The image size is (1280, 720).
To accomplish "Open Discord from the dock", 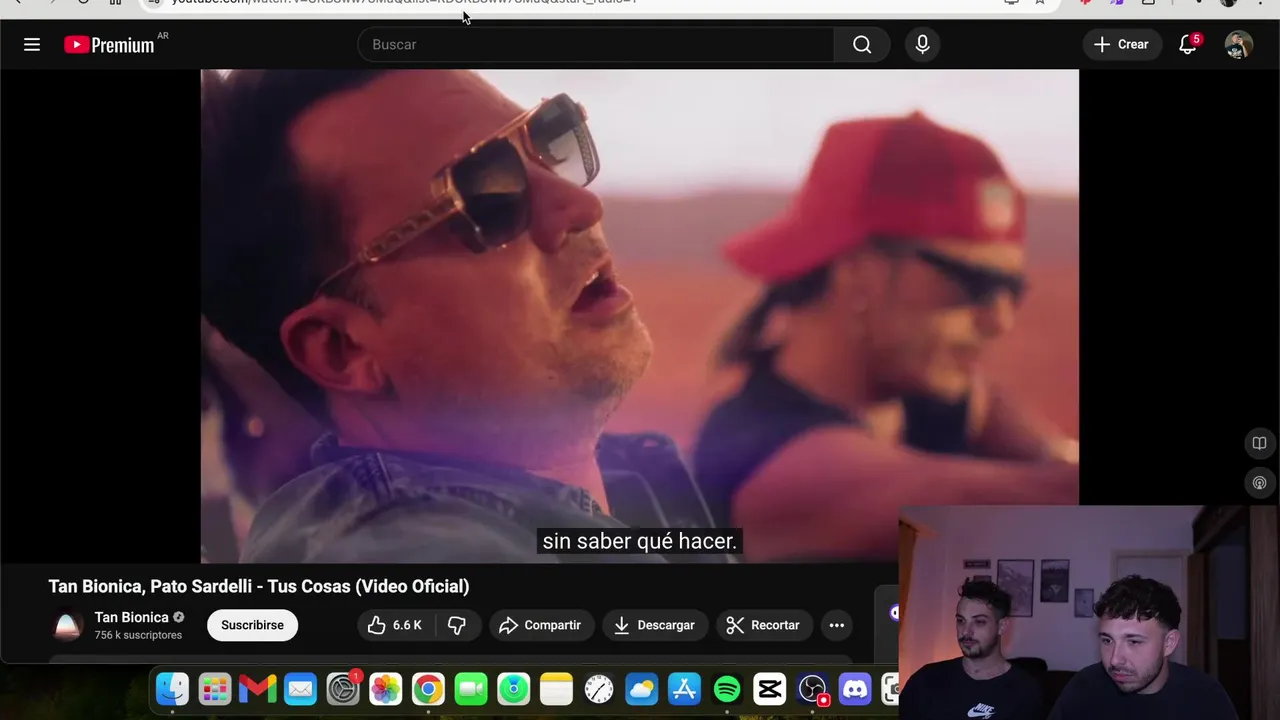I will coord(855,689).
